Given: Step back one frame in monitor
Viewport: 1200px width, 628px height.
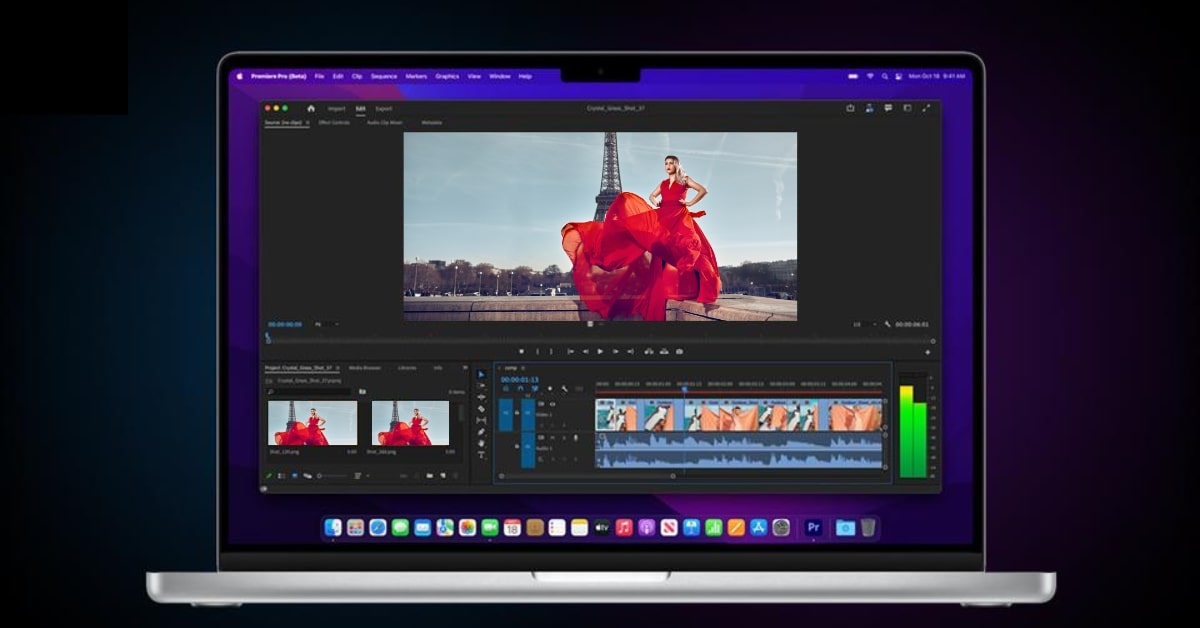Looking at the screenshot, I should tap(586, 351).
